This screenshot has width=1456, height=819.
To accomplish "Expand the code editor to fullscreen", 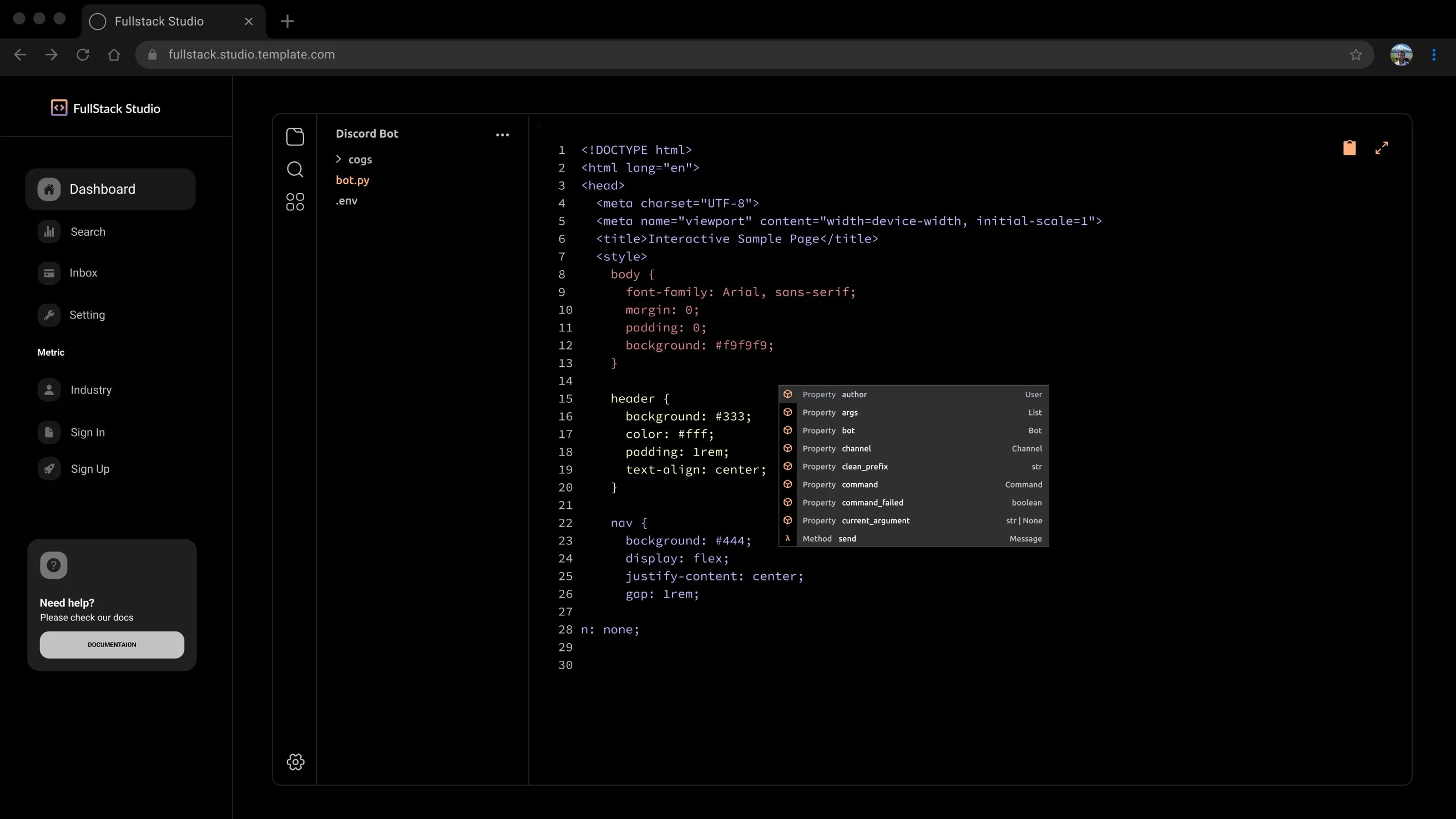I will [x=1382, y=148].
